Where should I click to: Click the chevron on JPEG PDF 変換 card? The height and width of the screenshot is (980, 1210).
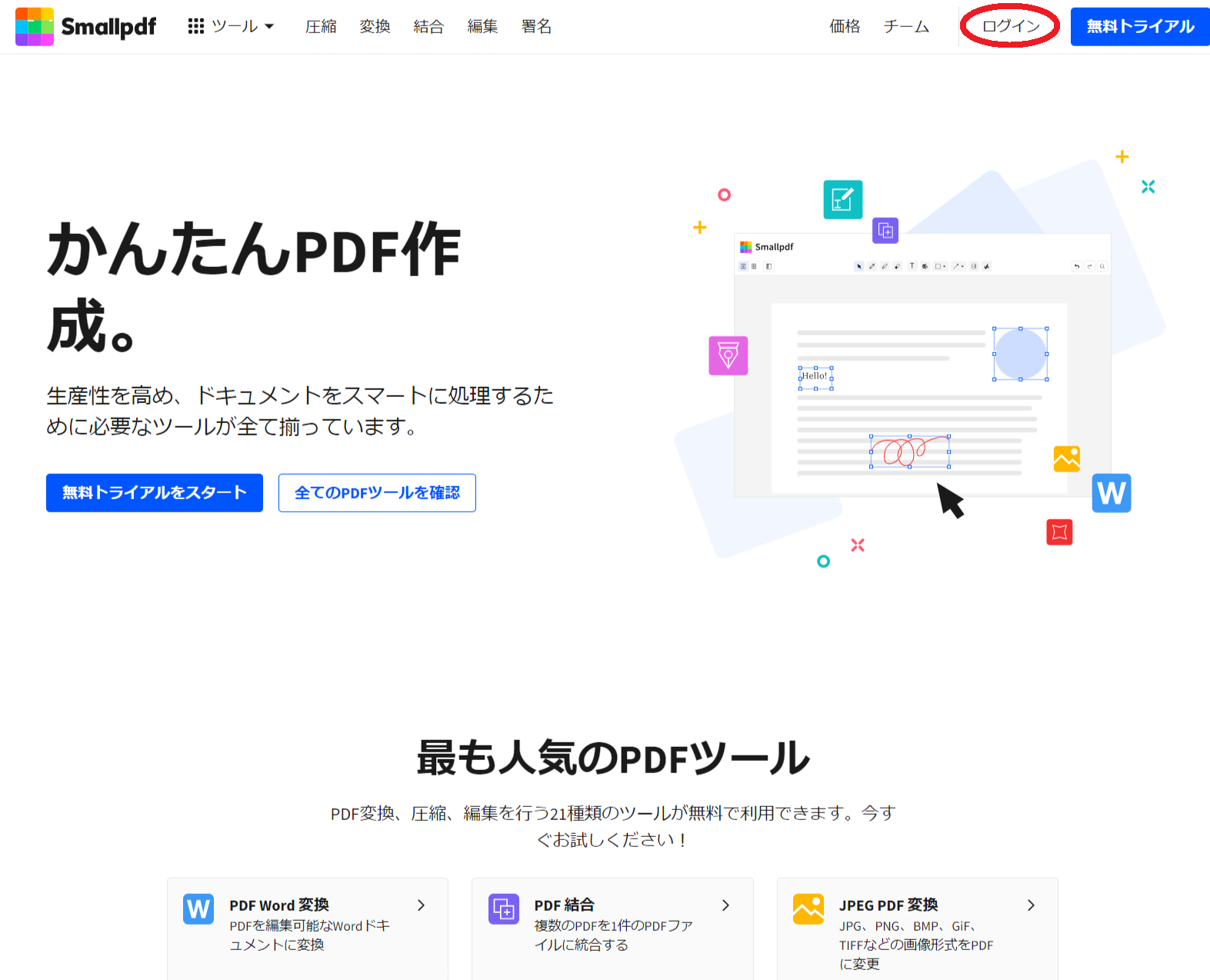click(x=1031, y=905)
